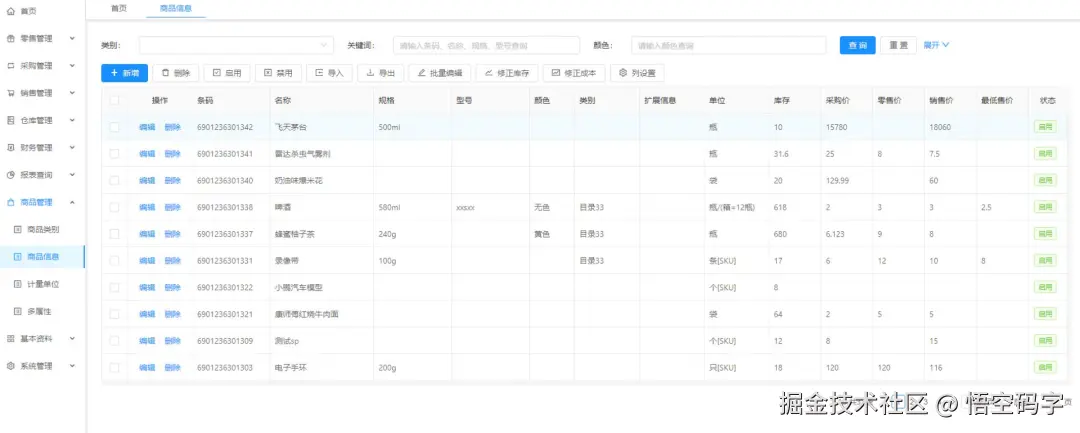This screenshot has height=433, width=1080.
Task: Click 删除 link for 测试sp row
Action: point(172,341)
